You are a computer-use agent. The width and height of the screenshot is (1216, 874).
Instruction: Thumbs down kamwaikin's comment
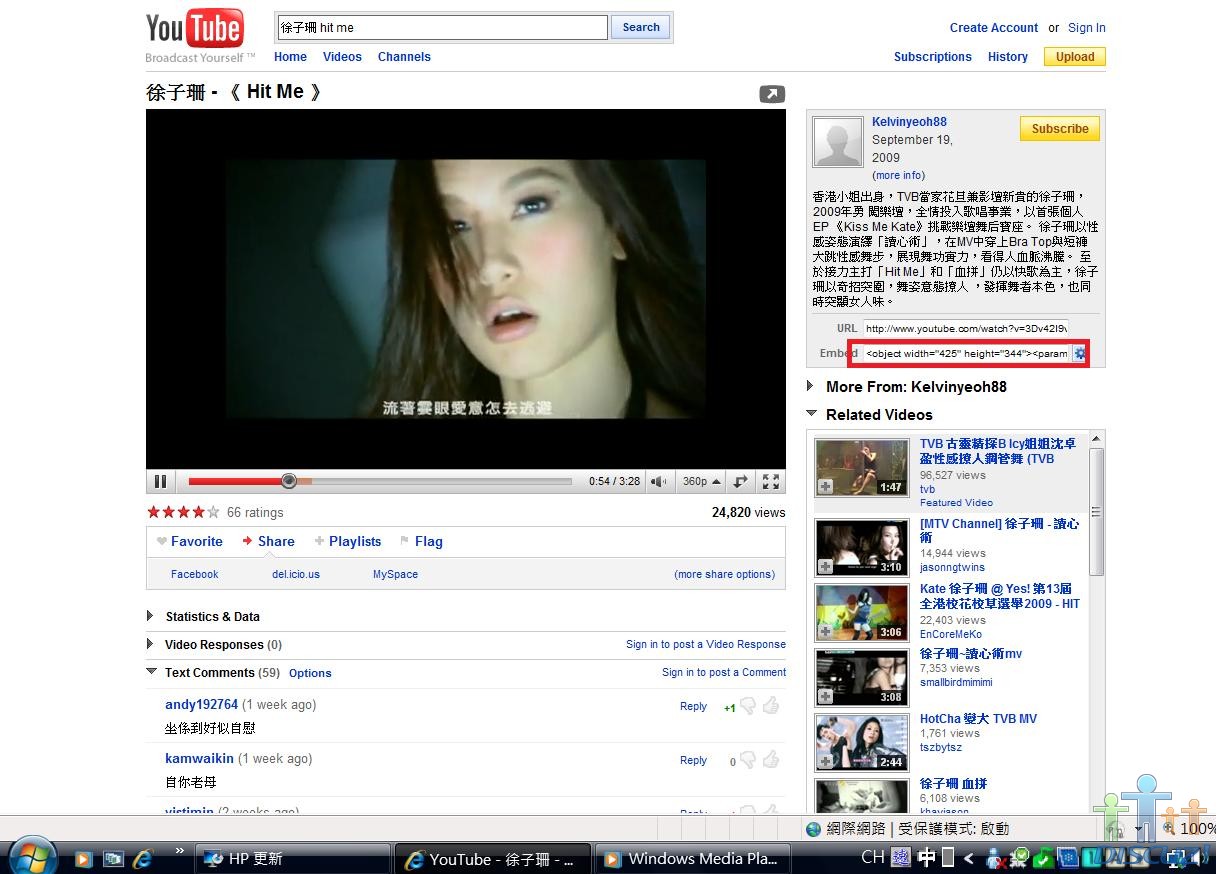pos(748,760)
